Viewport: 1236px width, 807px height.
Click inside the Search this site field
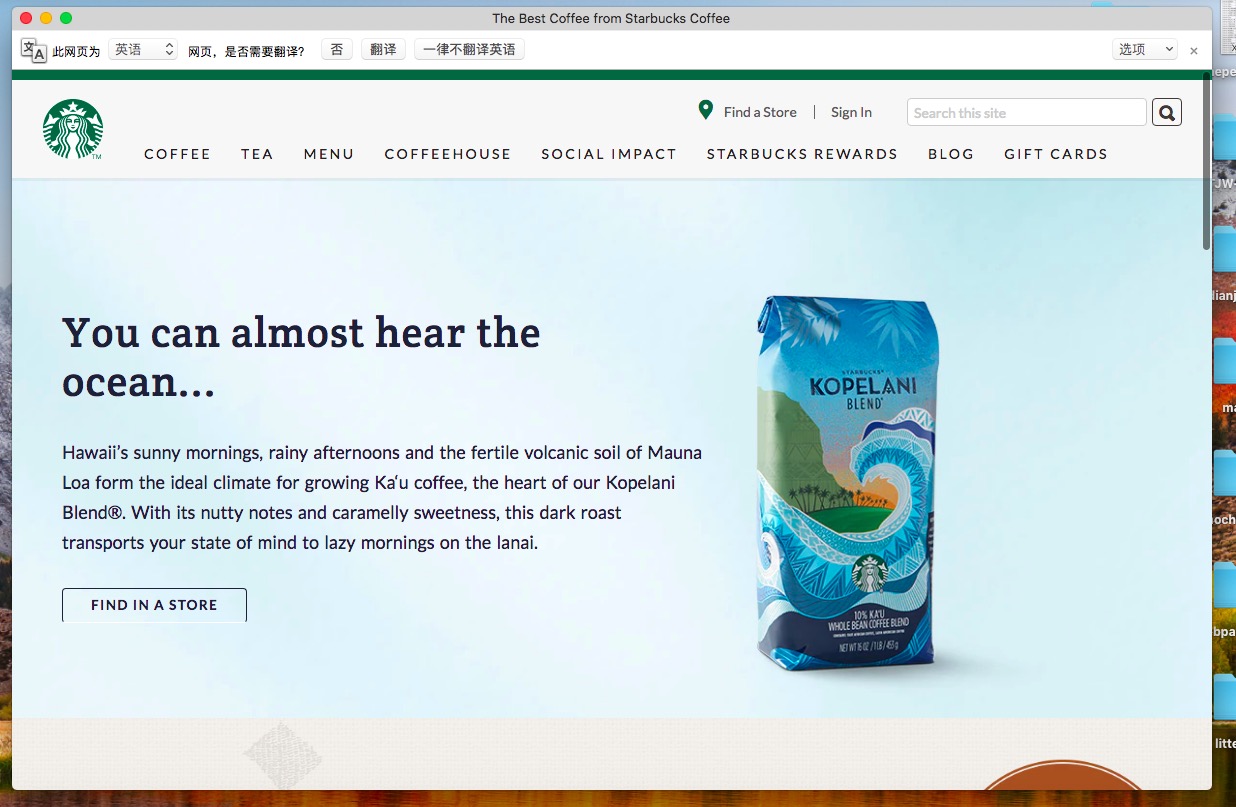(x=1026, y=112)
